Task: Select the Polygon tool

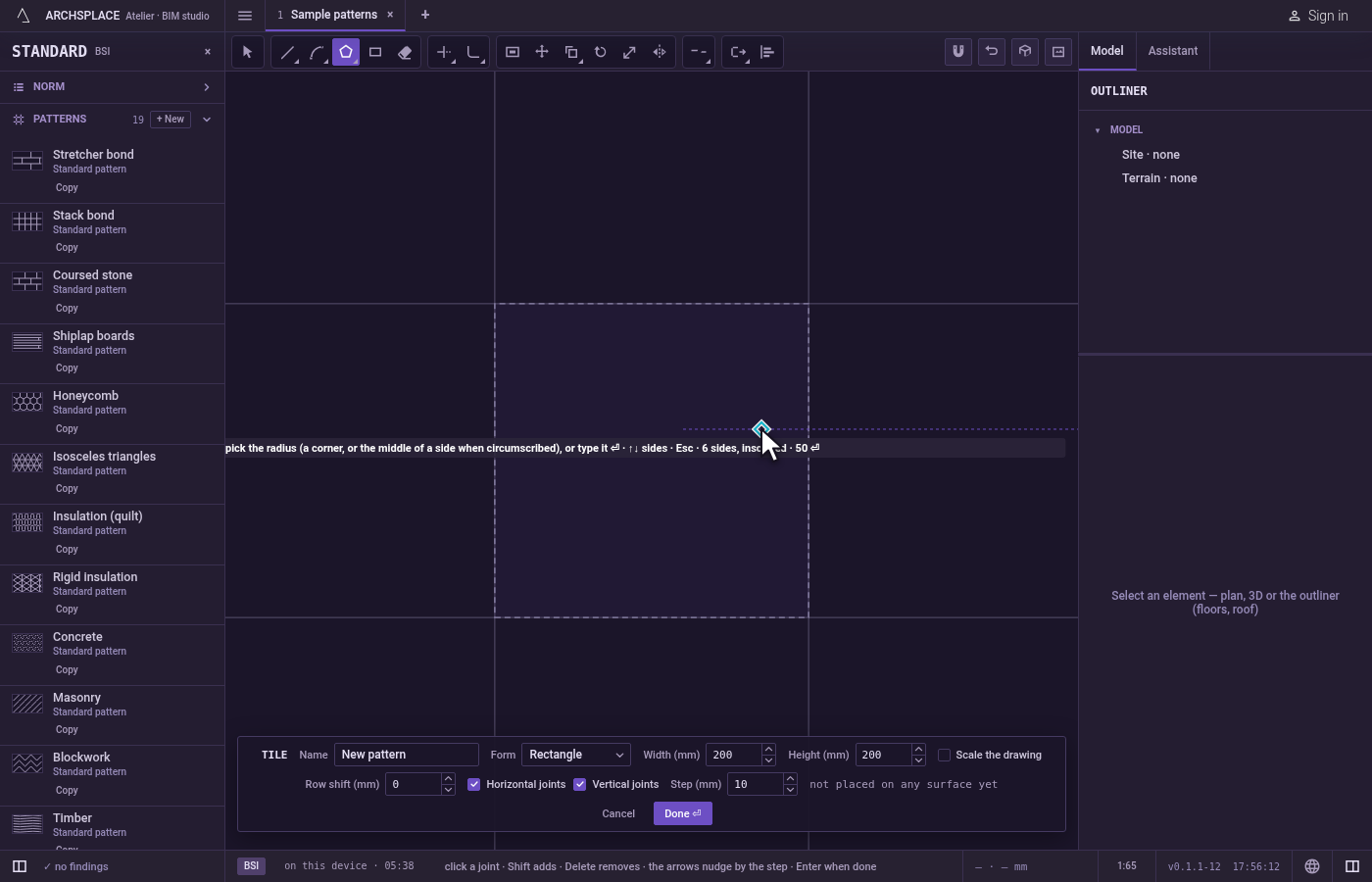Action: tap(346, 52)
